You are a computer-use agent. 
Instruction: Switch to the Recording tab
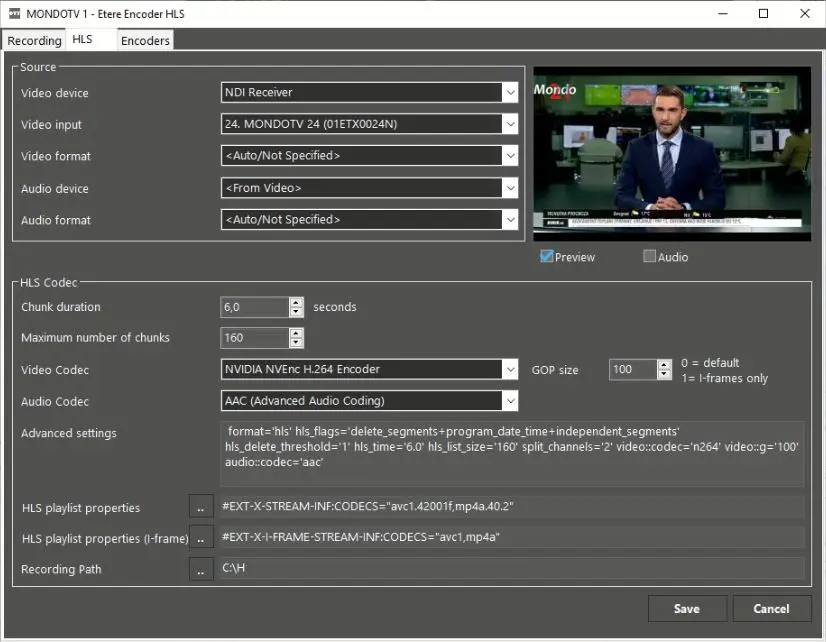tap(34, 40)
